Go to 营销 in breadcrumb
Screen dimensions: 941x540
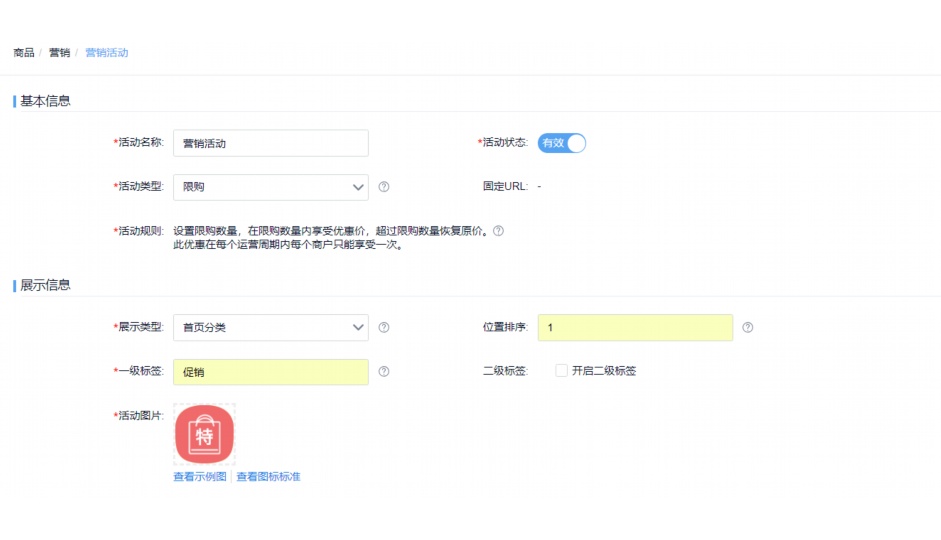(59, 53)
